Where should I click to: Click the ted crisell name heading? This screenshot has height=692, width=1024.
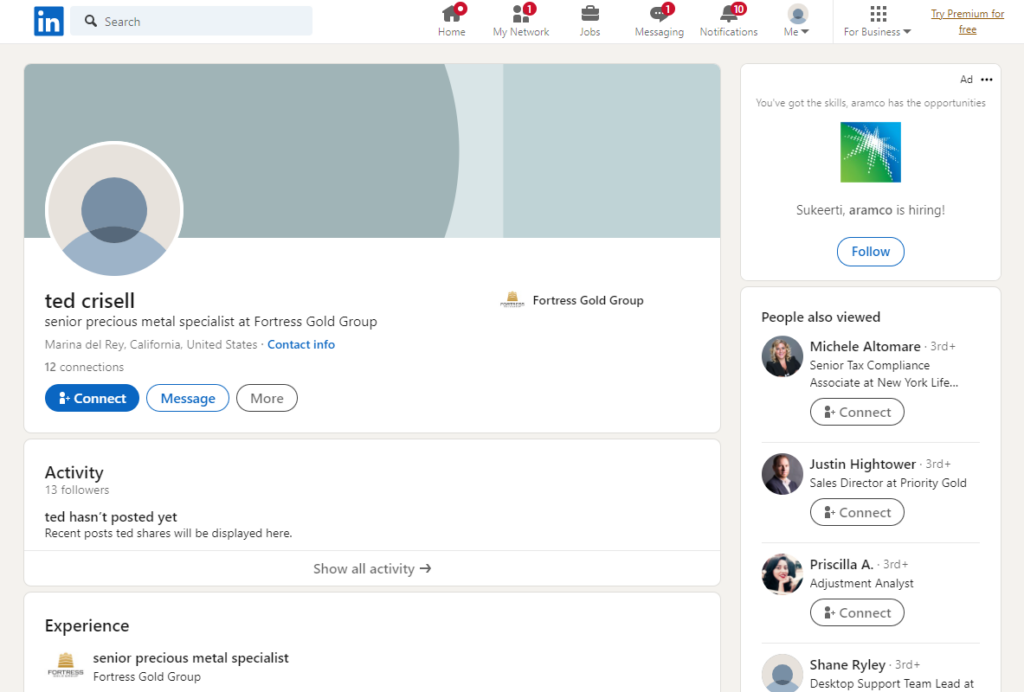pyautogui.click(x=89, y=301)
